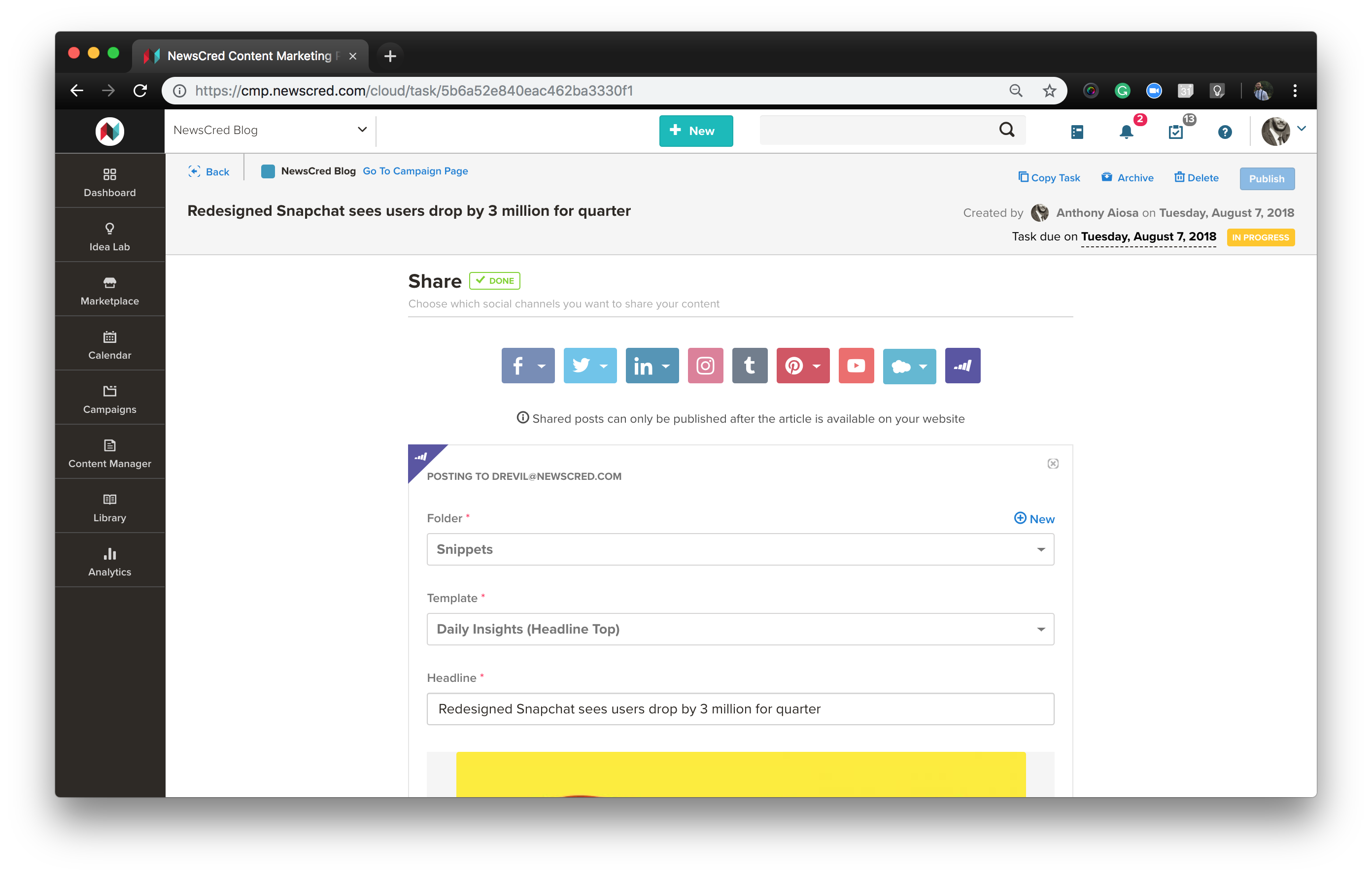Select the Pinterest share channel
The height and width of the screenshot is (876, 1372).
[803, 366]
